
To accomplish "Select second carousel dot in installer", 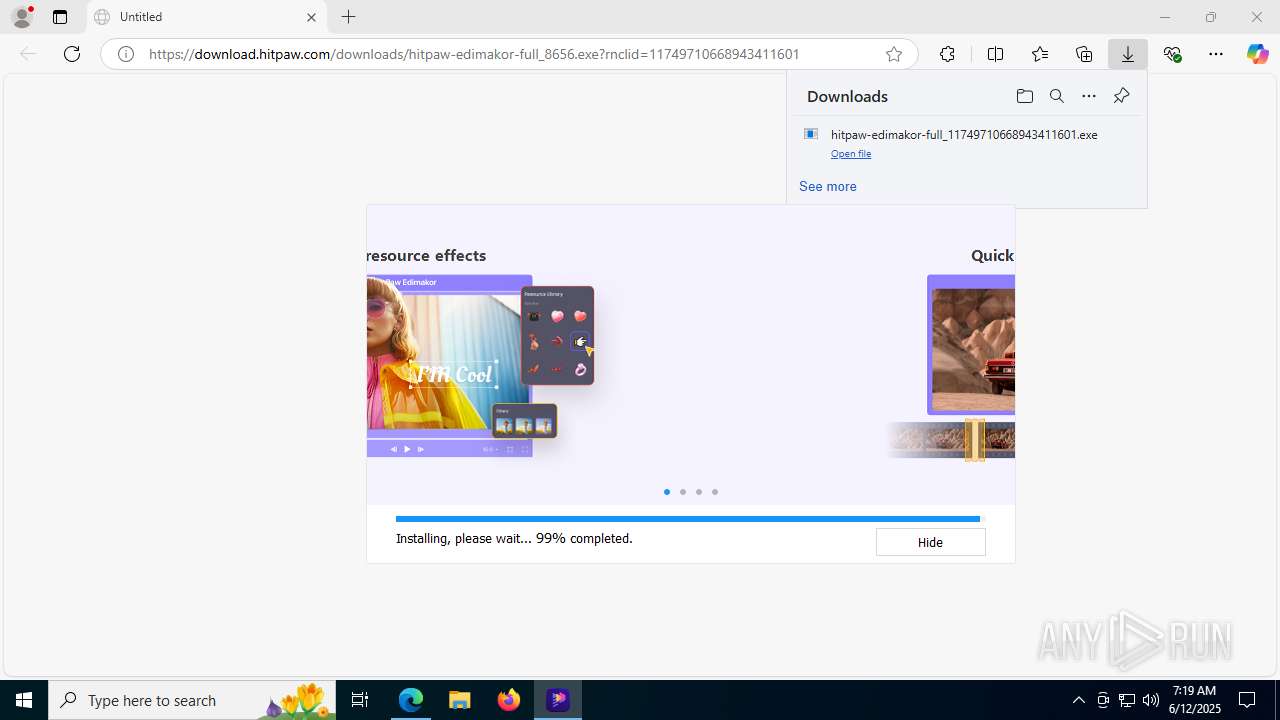I will pos(683,492).
